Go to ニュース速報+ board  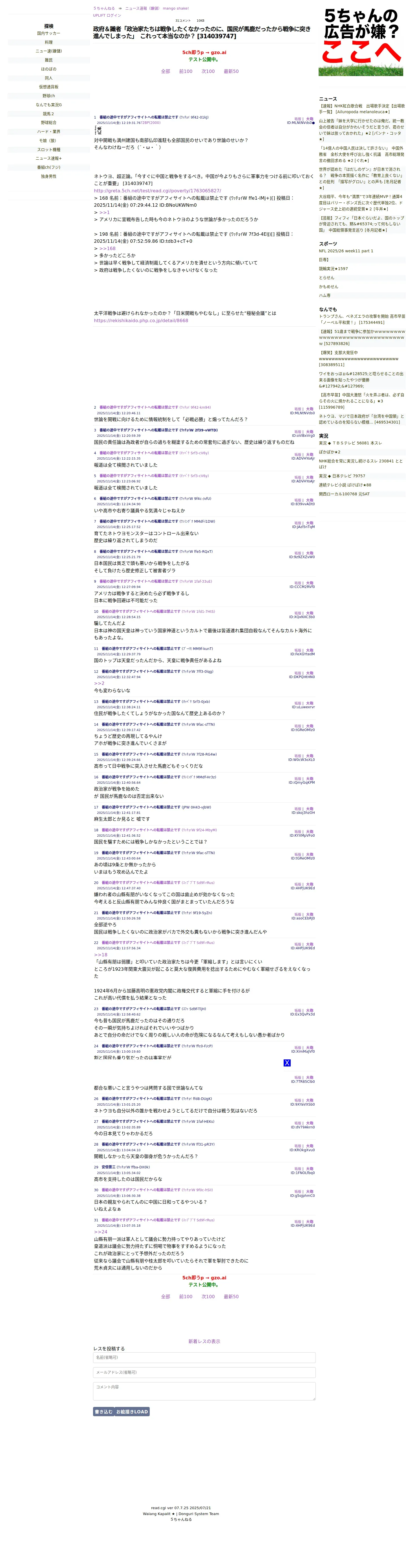[x=49, y=158]
